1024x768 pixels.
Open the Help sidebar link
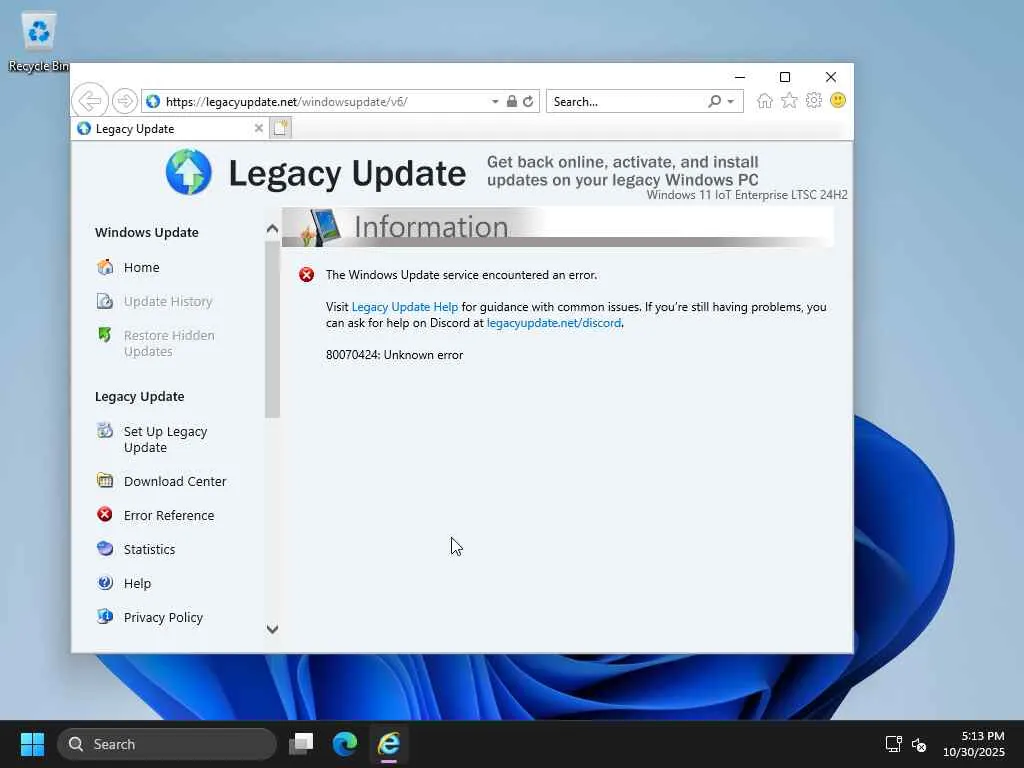pos(137,583)
